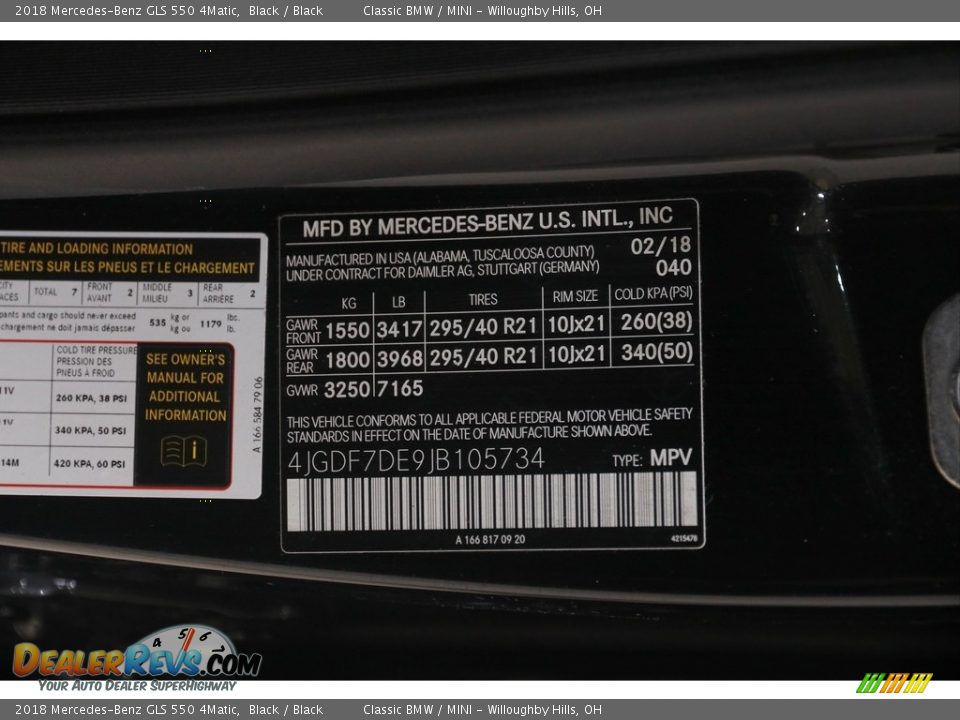Image resolution: width=960 pixels, height=720 pixels.
Task: Click the TYPE: MPV text
Action: click(651, 458)
